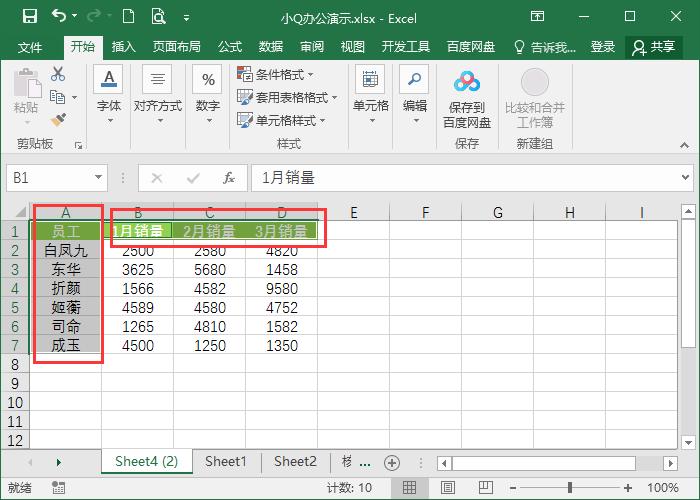Switch to the 公式 tab
The width and height of the screenshot is (700, 500).
[230, 46]
